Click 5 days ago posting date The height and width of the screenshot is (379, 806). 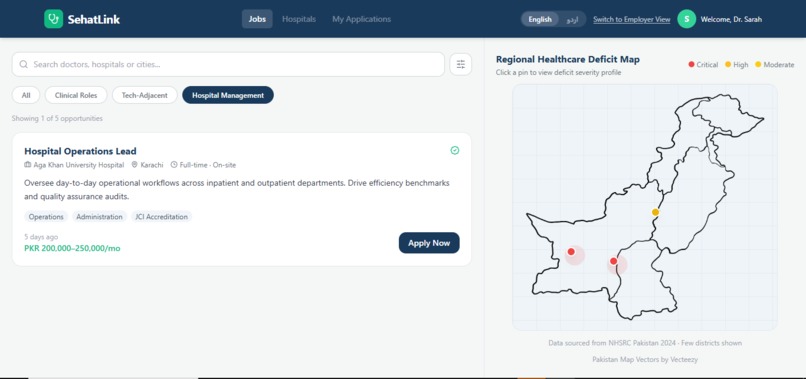point(41,237)
